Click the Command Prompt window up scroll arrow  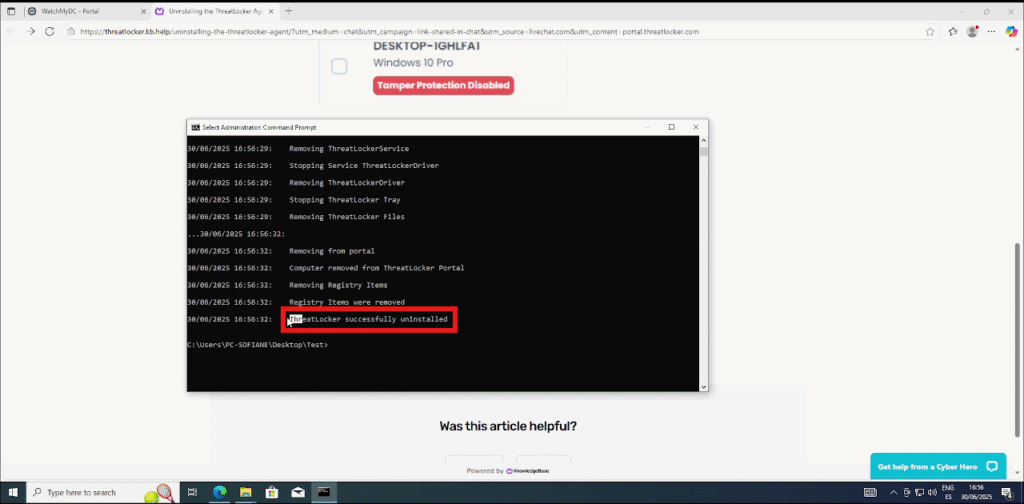703,140
